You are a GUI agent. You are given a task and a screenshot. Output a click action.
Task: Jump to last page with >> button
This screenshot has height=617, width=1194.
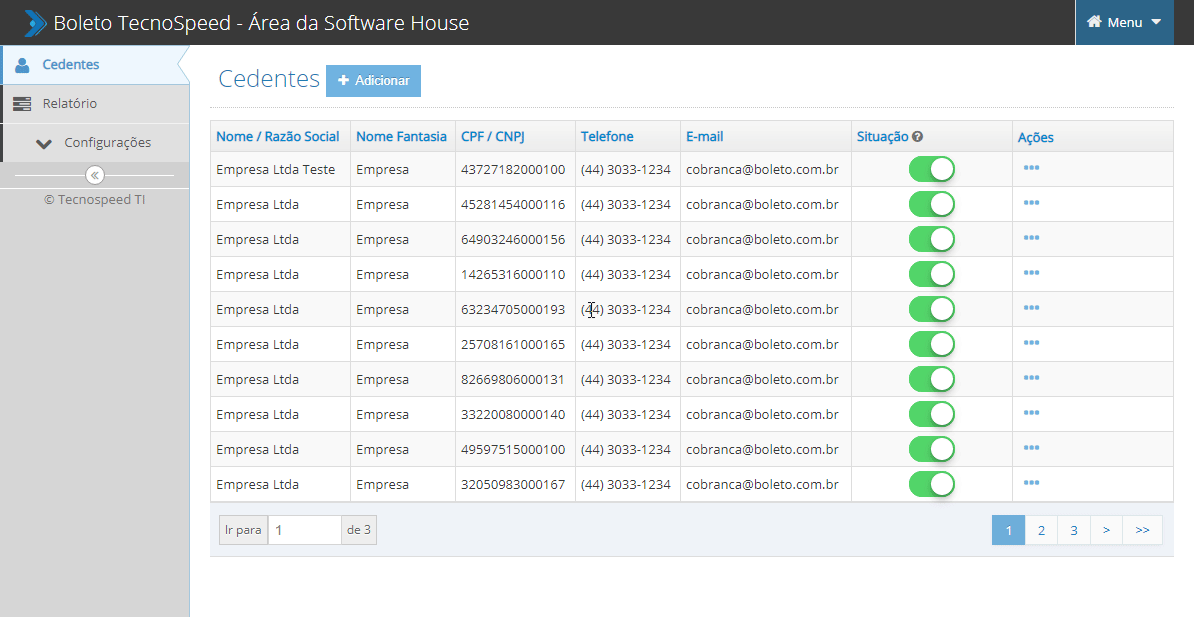point(1142,531)
